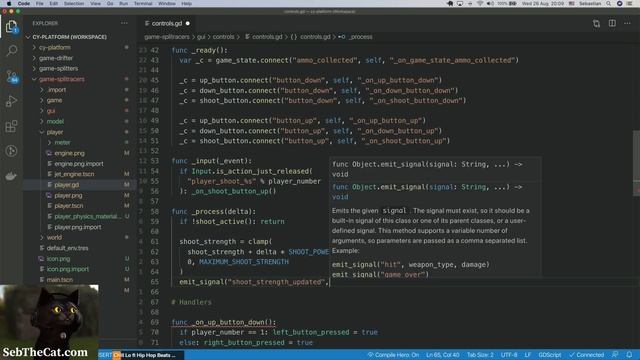Click the cat webcam overlay thumbnail
The height and width of the screenshot is (360, 640).
point(49,322)
